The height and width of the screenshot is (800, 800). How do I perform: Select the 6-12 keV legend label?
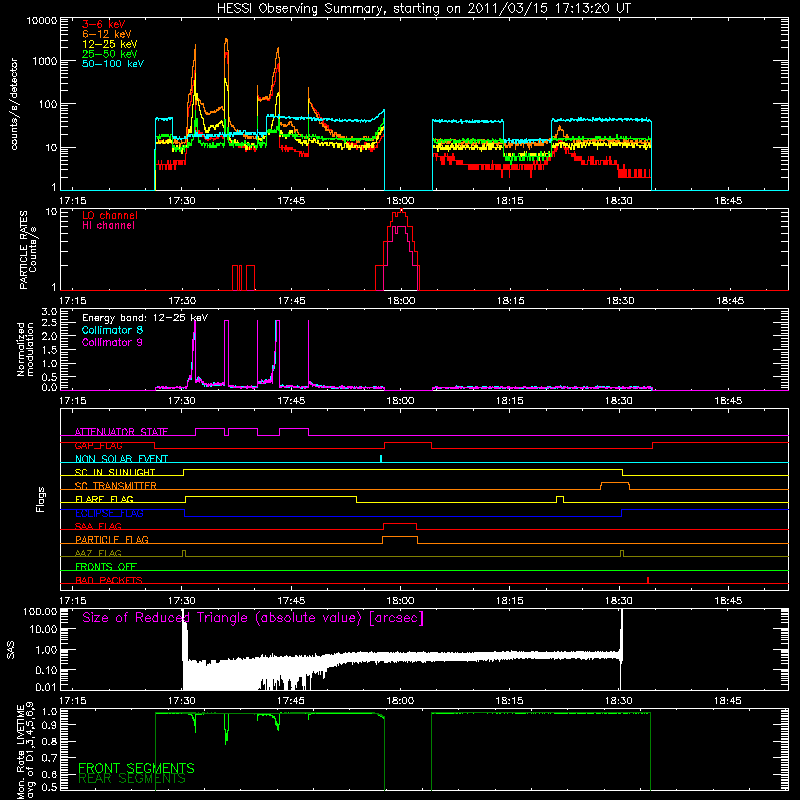point(107,34)
